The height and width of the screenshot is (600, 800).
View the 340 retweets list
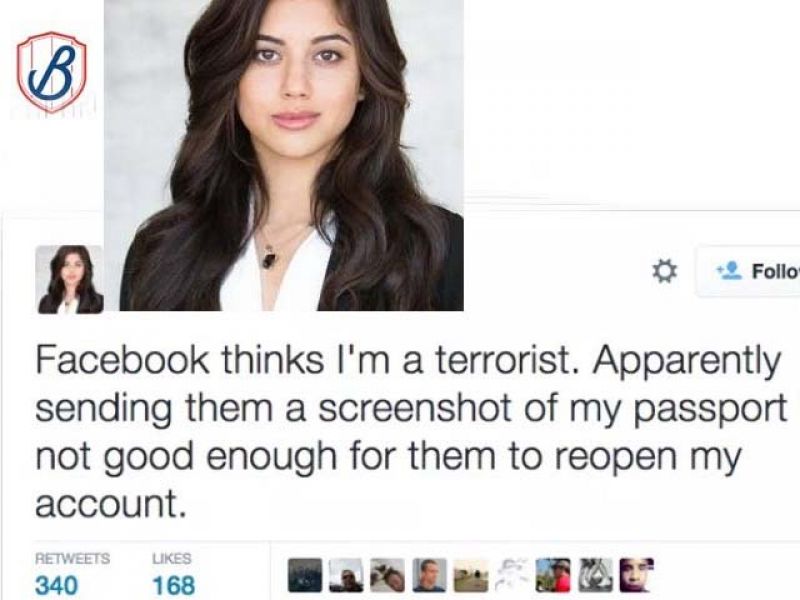point(56,585)
